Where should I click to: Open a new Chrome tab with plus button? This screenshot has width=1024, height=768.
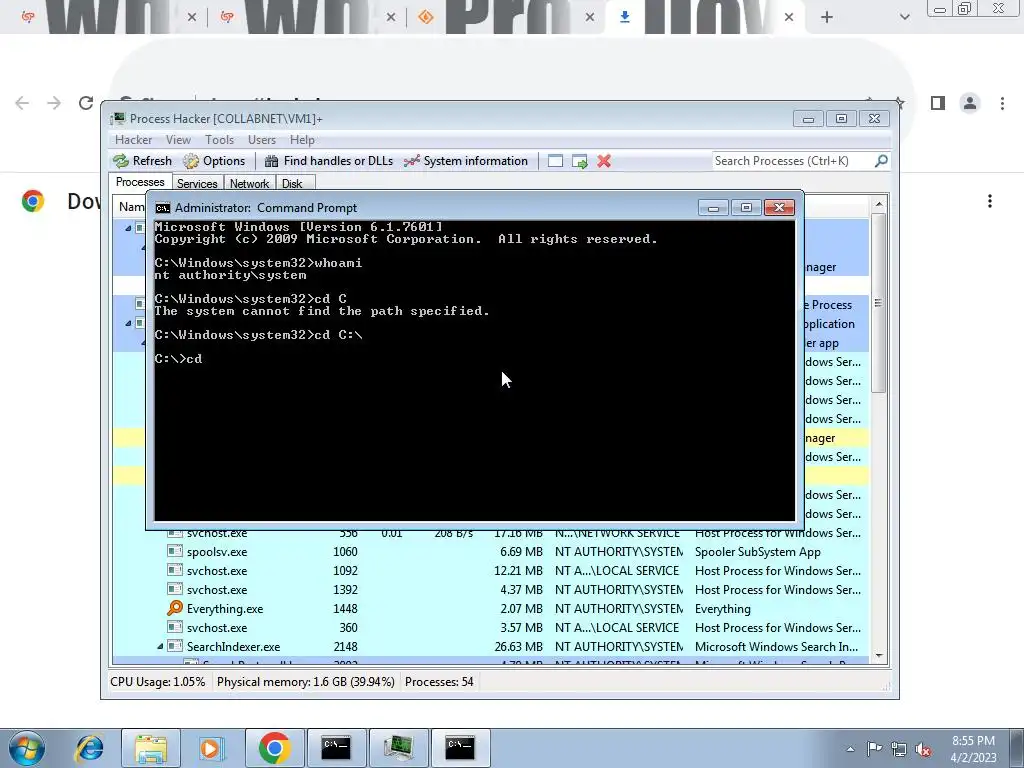point(827,17)
